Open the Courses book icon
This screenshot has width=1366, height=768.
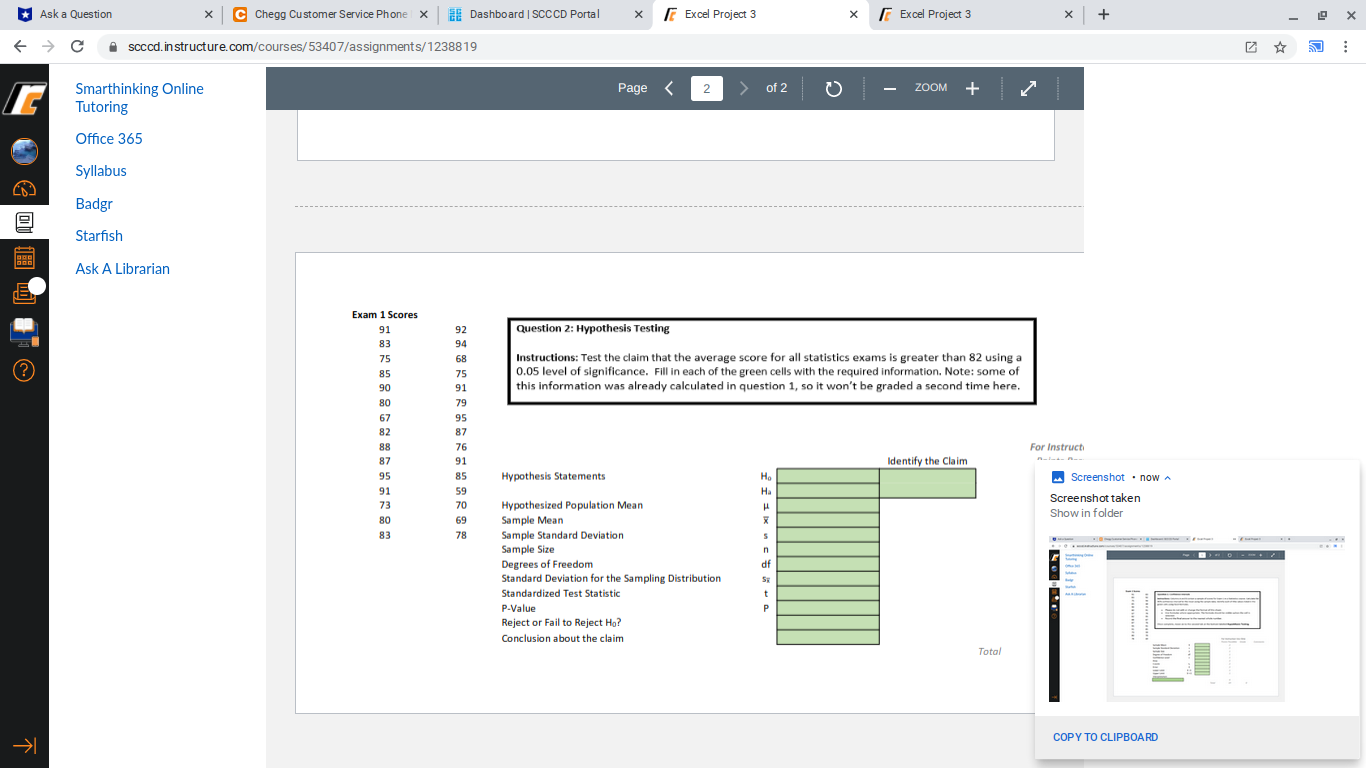coord(24,222)
